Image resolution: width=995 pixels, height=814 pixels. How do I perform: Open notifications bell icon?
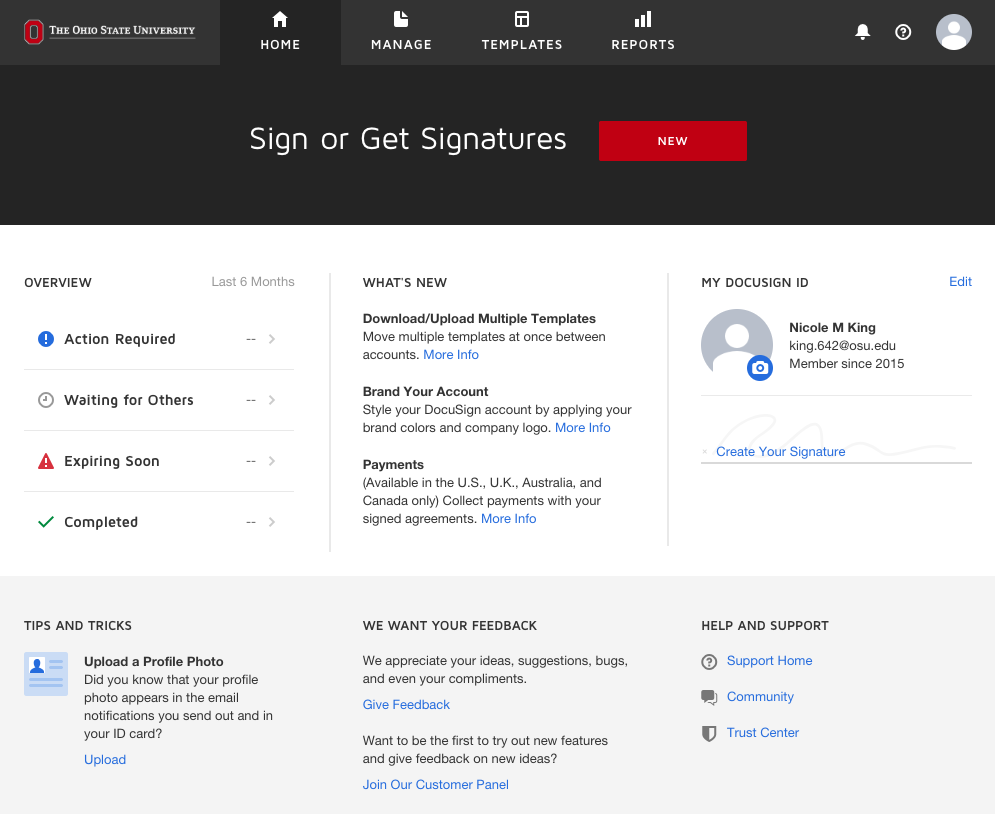click(862, 32)
